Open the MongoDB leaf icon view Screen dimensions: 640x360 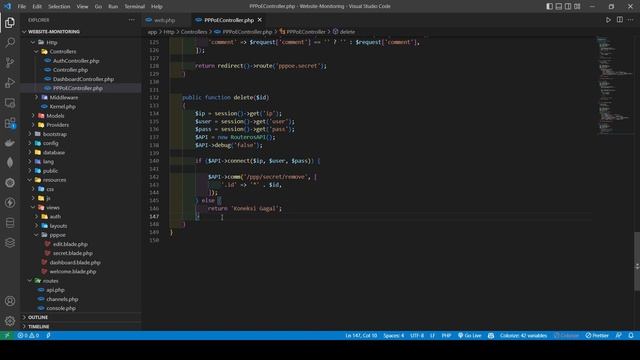[10, 163]
